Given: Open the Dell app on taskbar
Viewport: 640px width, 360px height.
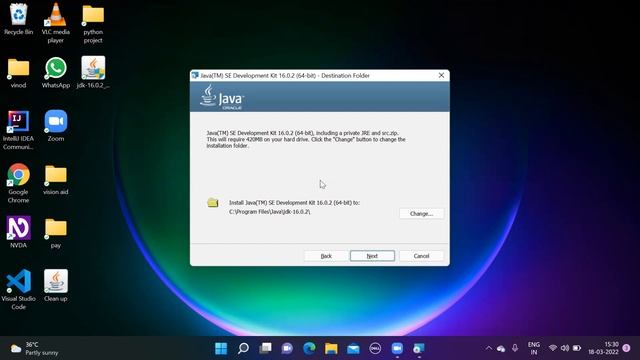Looking at the screenshot, I should click(x=375, y=349).
